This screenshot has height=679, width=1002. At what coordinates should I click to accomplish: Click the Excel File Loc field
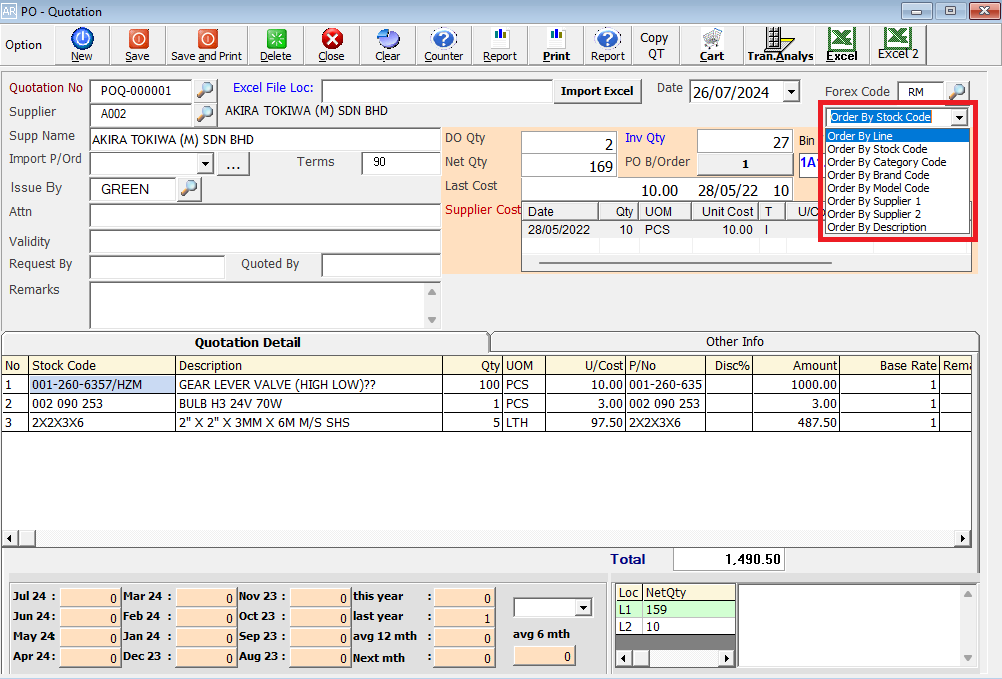tap(436, 91)
